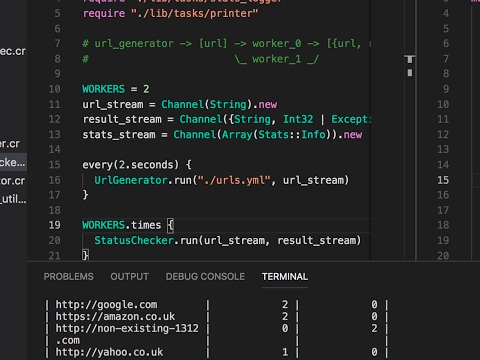The image size is (480, 360).
Task: Click the 'stats_stream' variable on line 13
Action: pos(119,135)
